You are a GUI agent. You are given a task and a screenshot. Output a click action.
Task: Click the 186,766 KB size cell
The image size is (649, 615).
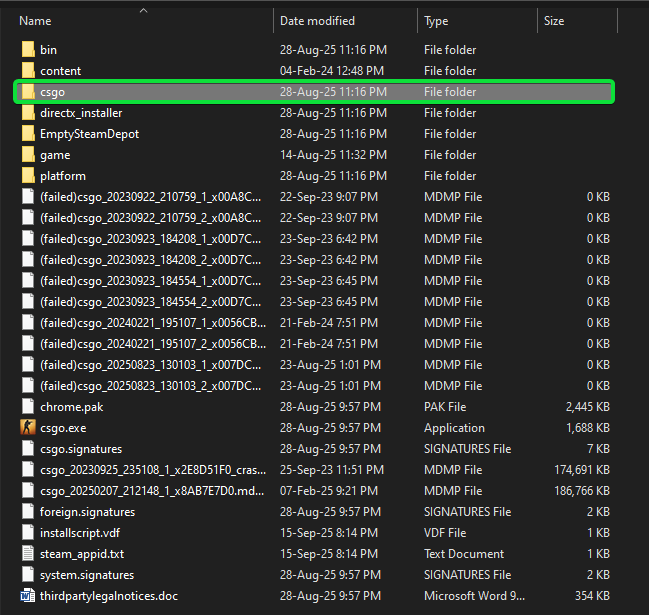pos(582,491)
